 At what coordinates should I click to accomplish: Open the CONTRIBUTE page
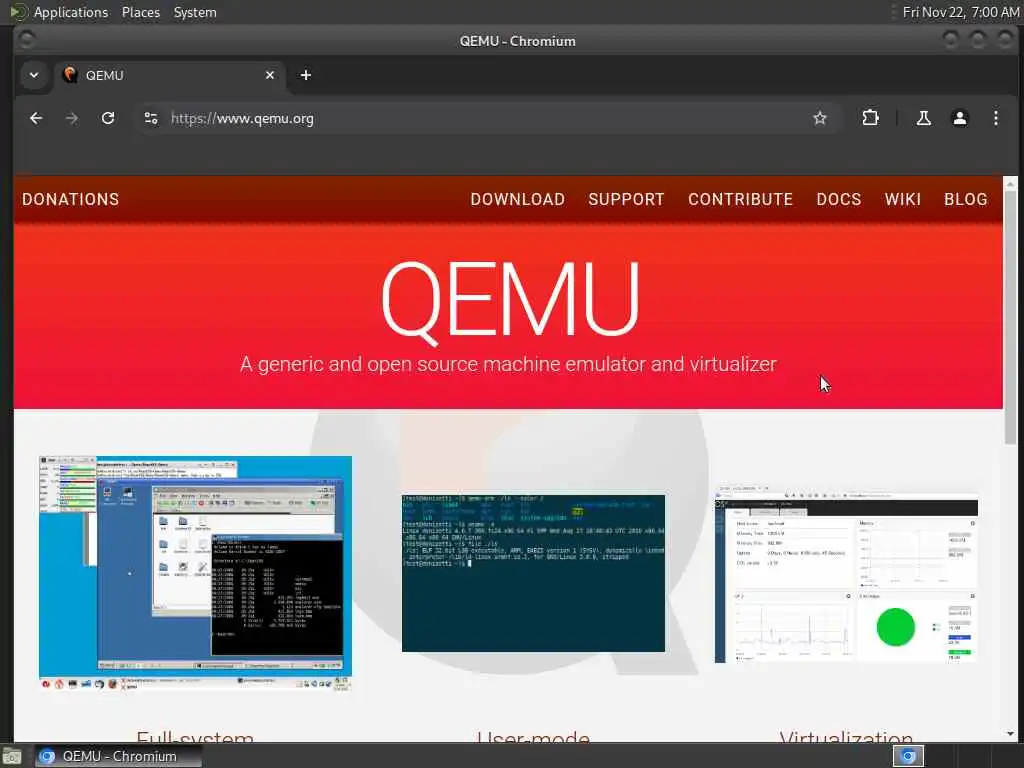(x=741, y=199)
